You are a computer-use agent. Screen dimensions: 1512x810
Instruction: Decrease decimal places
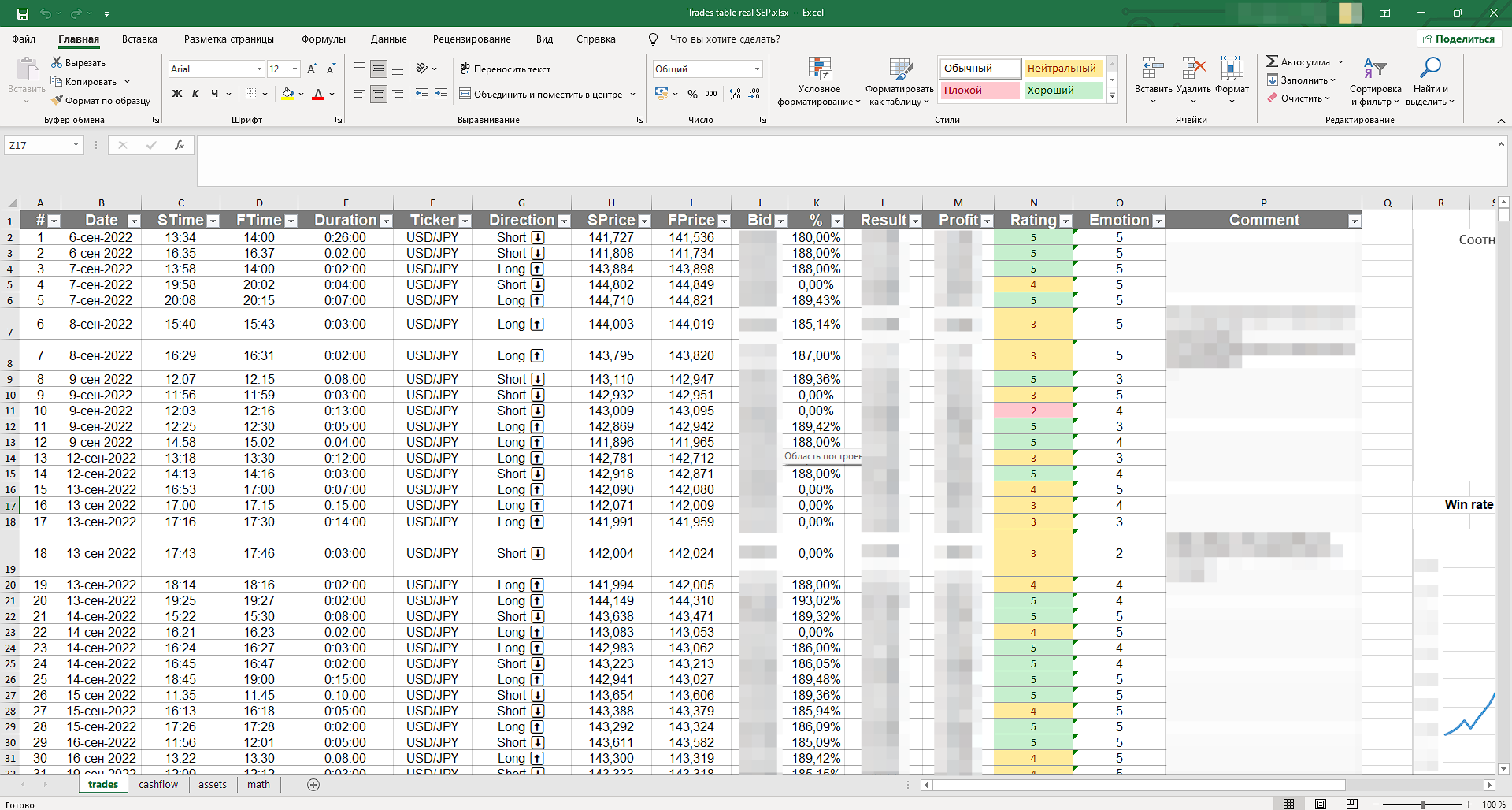click(x=754, y=94)
